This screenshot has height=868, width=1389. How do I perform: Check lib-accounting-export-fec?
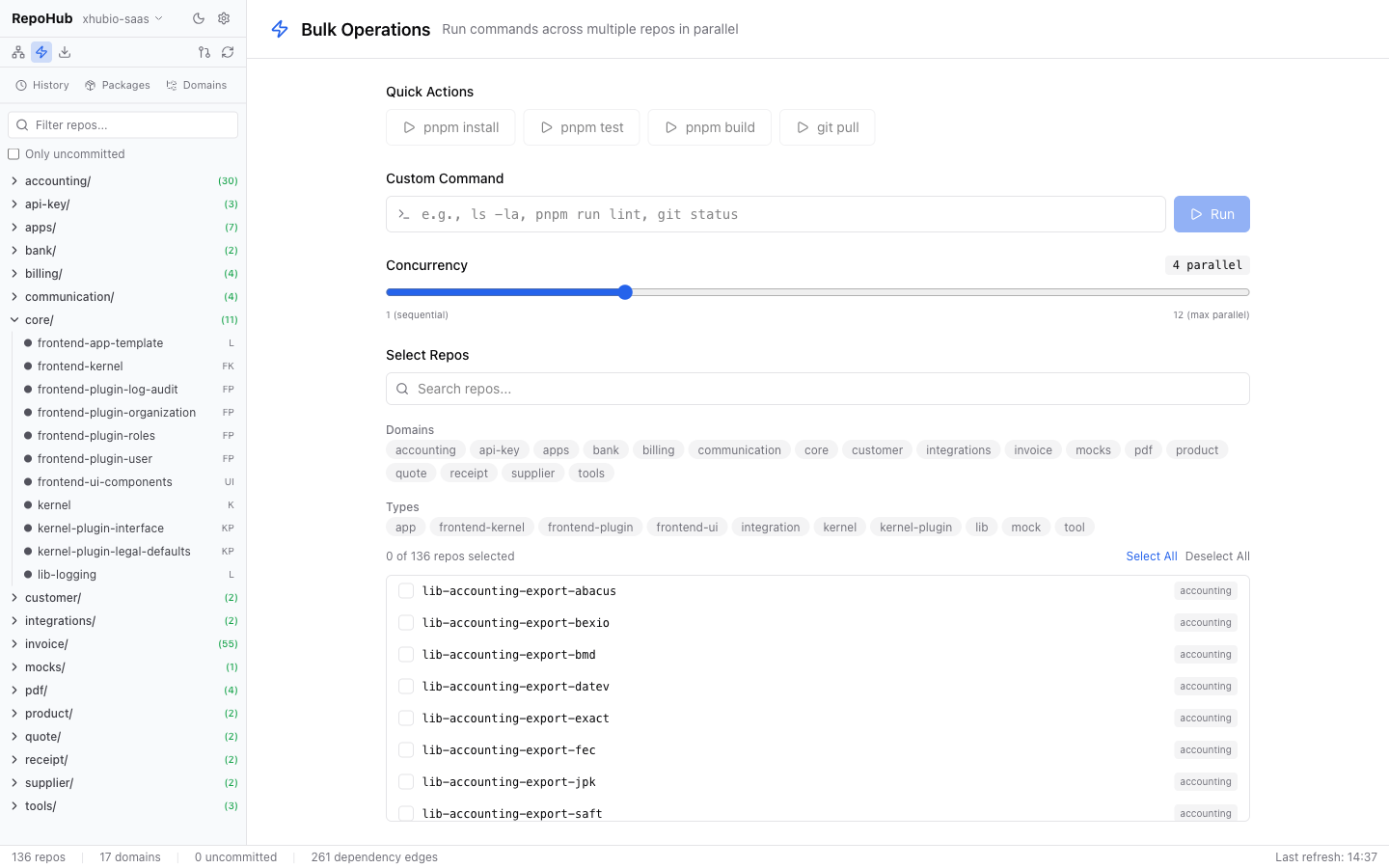(406, 750)
